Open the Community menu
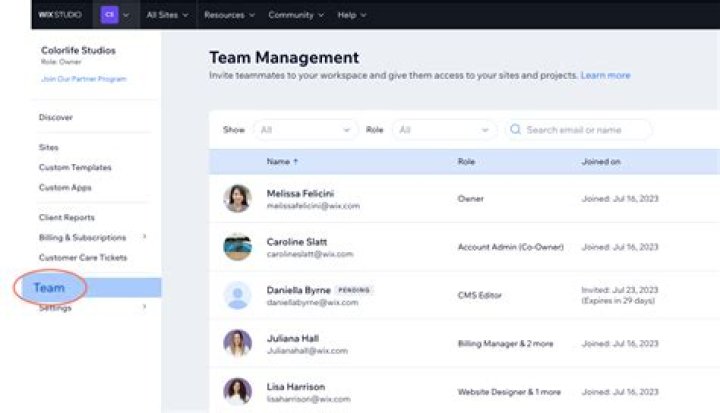720x413 pixels. [296, 15]
